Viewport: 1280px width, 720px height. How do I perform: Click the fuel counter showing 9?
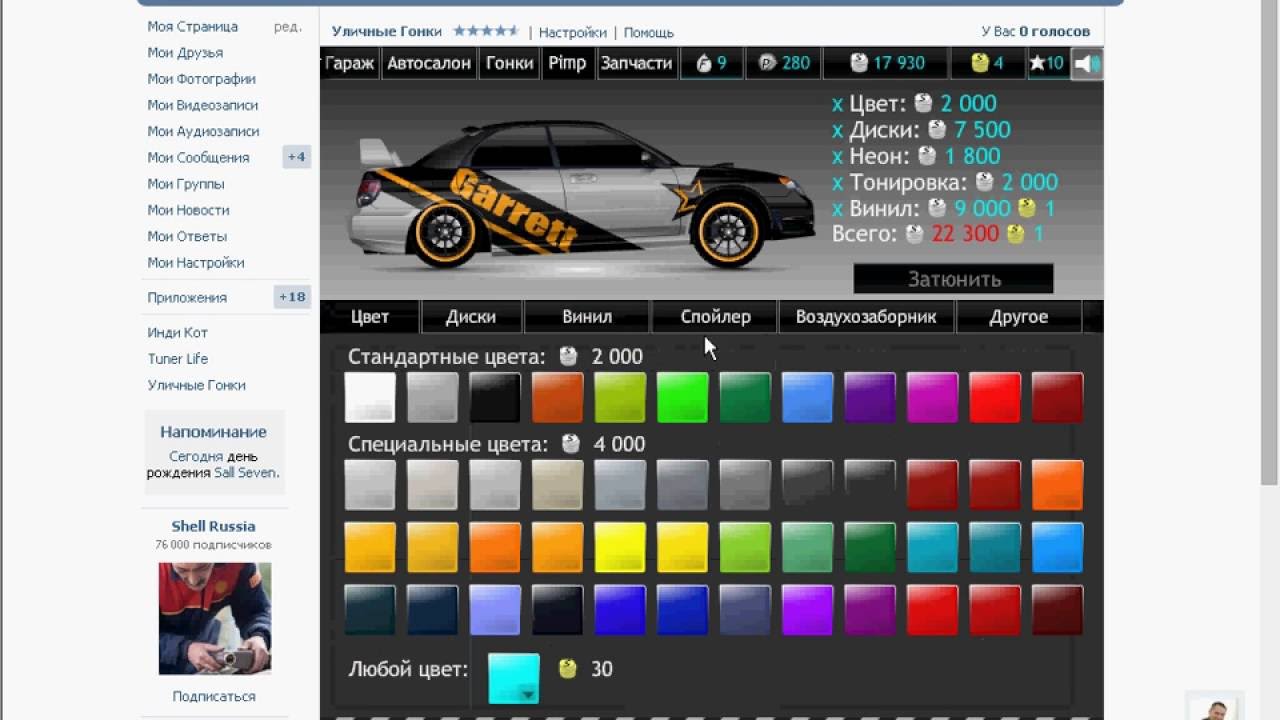pos(711,63)
